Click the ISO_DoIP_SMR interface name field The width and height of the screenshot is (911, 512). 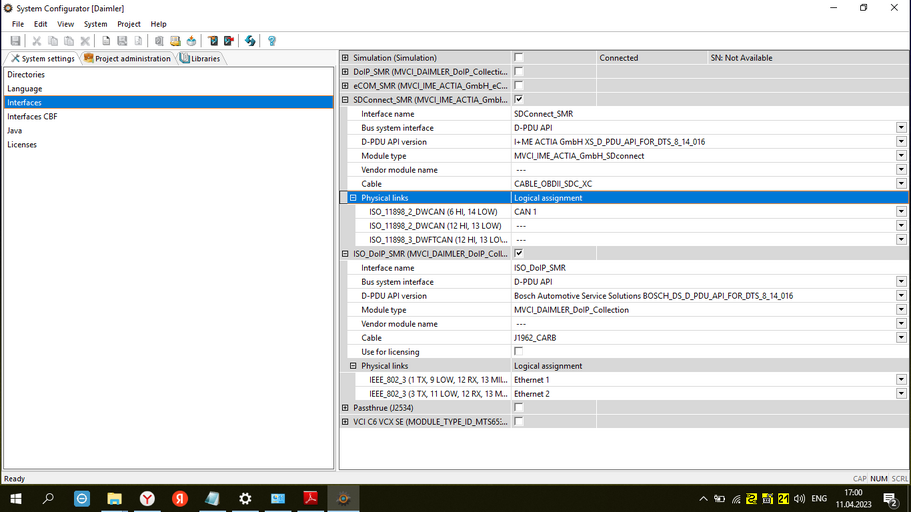click(709, 268)
